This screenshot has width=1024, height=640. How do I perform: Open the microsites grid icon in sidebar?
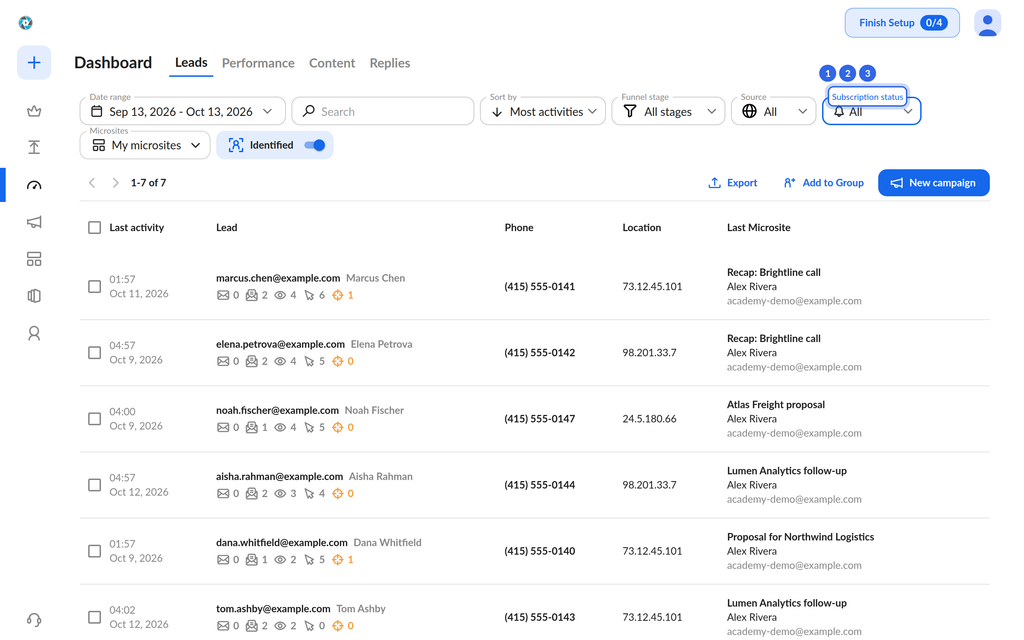click(34, 259)
